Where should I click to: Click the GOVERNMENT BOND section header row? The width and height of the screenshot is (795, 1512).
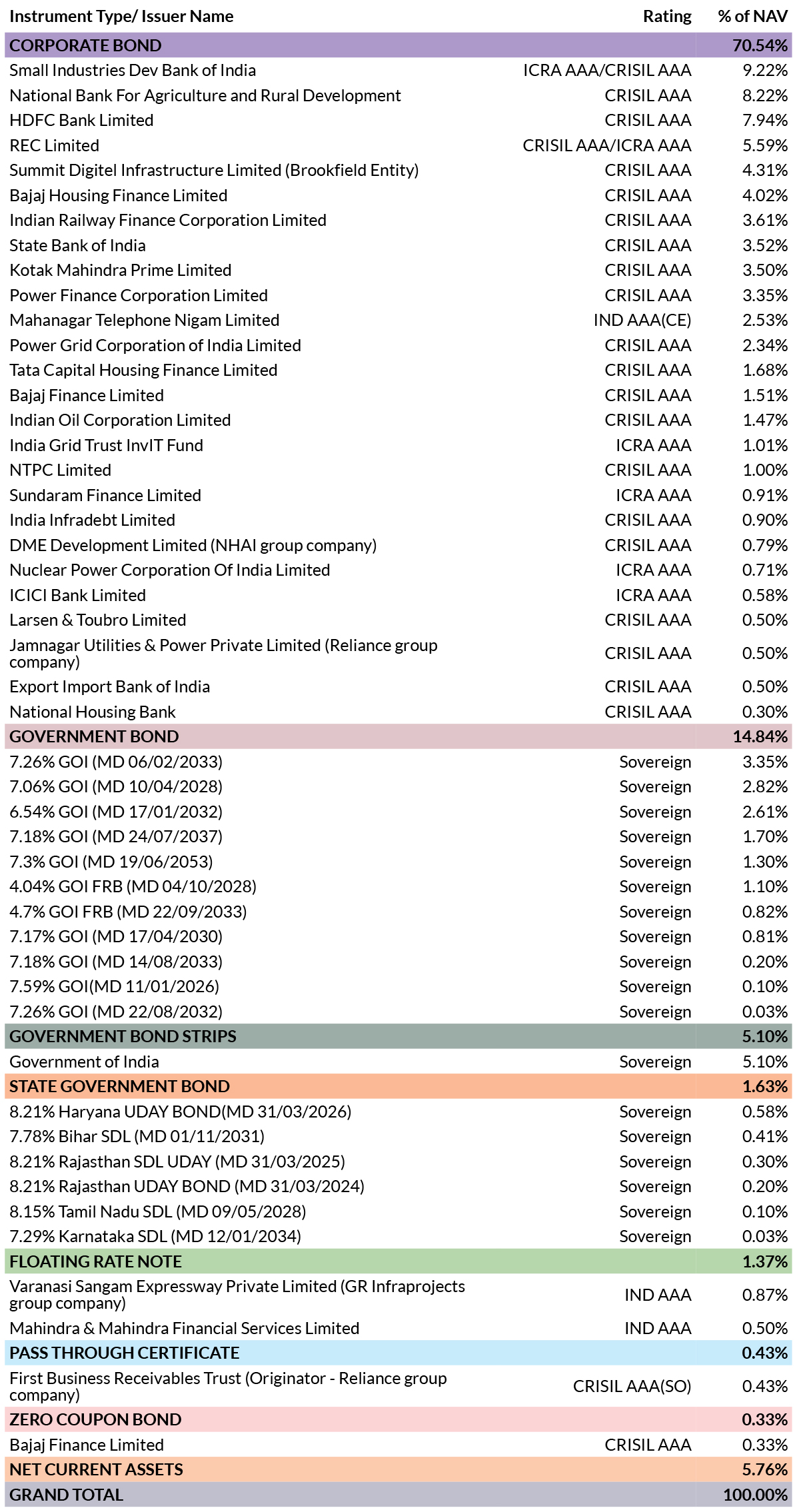pos(398,736)
